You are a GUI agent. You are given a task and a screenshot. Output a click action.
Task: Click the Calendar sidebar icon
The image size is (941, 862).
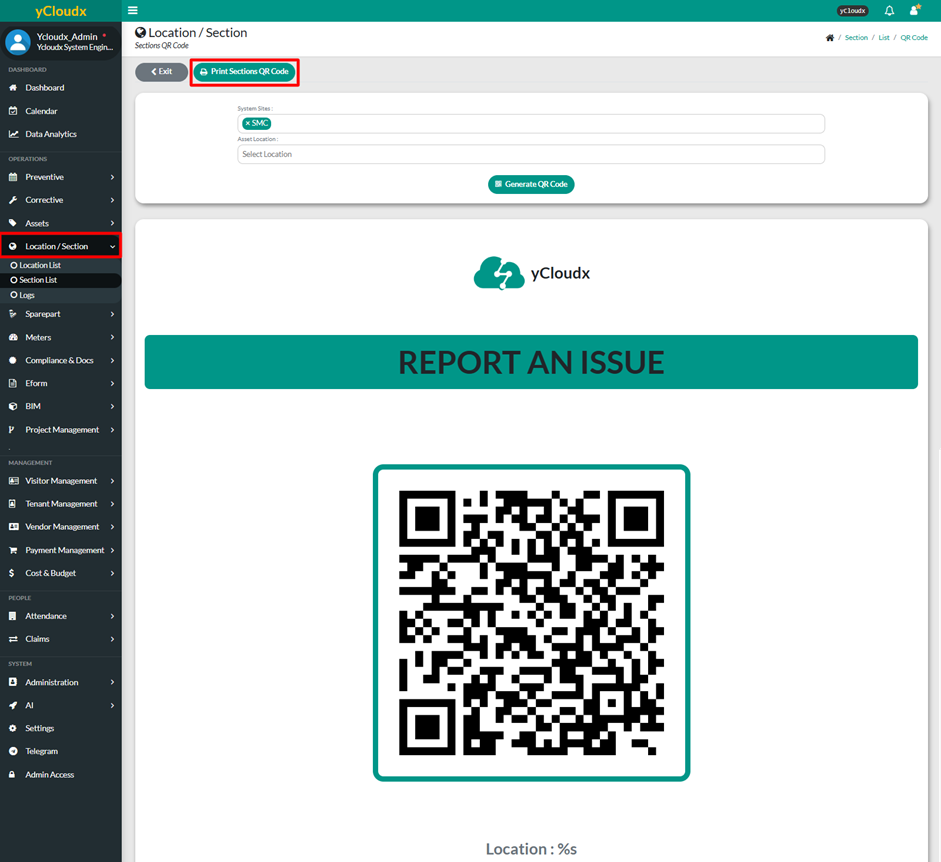(x=13, y=111)
